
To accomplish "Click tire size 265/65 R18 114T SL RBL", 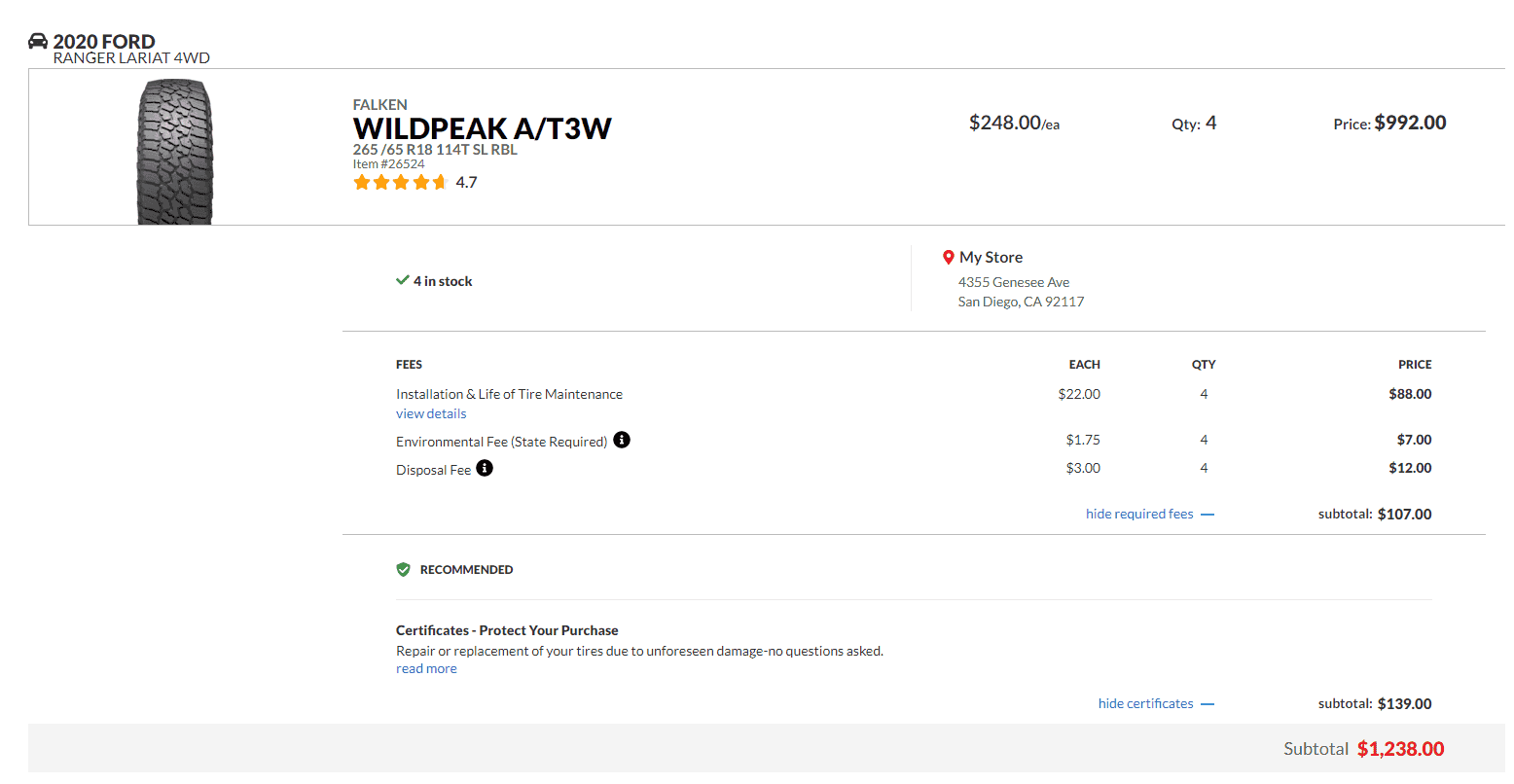I will click(435, 150).
